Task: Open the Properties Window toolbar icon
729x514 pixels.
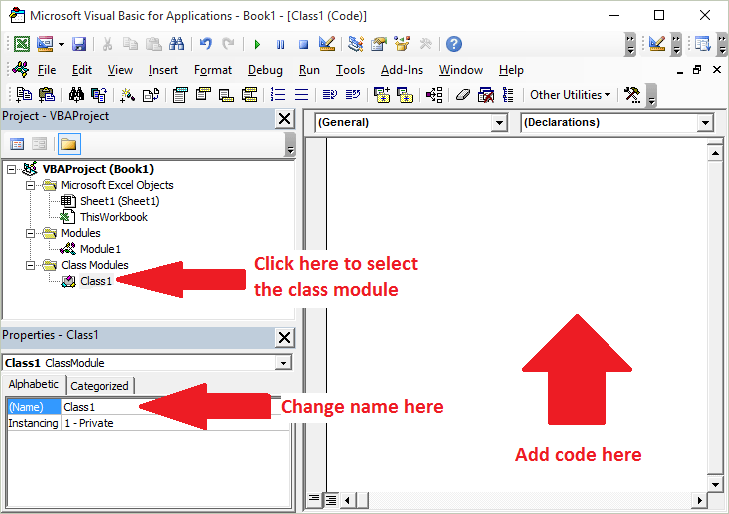Action: click(379, 44)
